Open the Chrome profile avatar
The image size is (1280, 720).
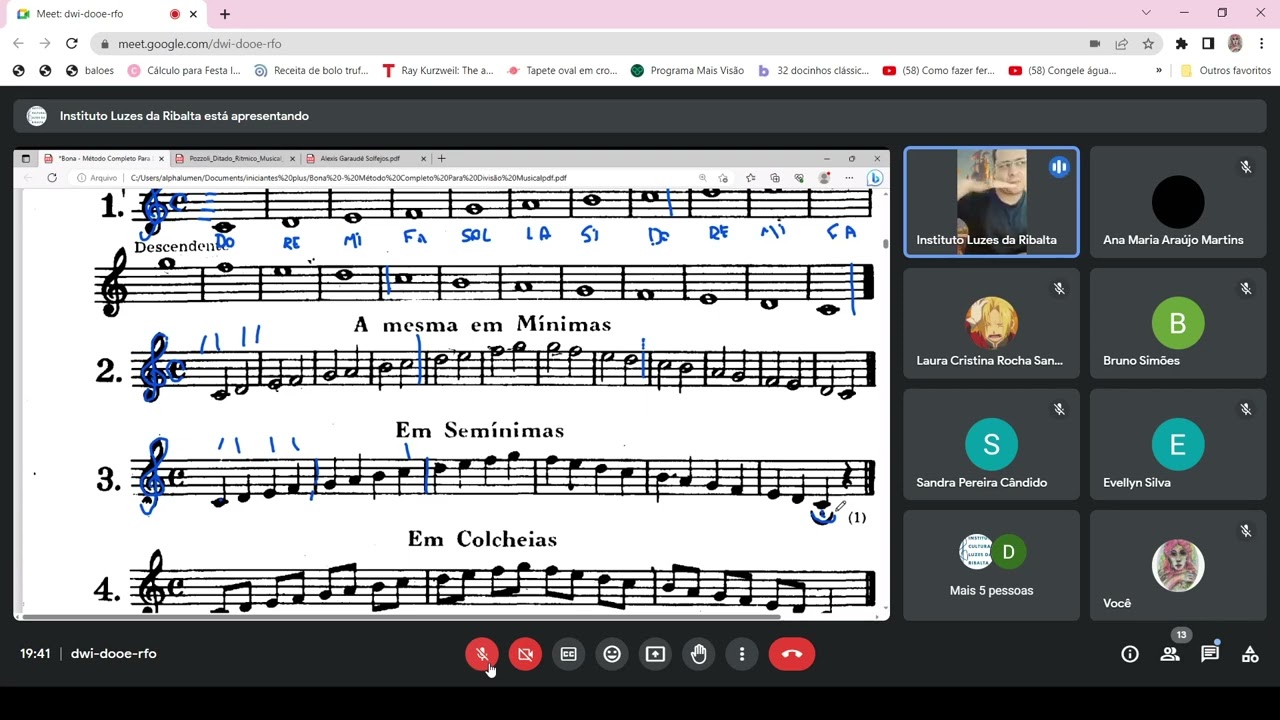tap(1235, 44)
